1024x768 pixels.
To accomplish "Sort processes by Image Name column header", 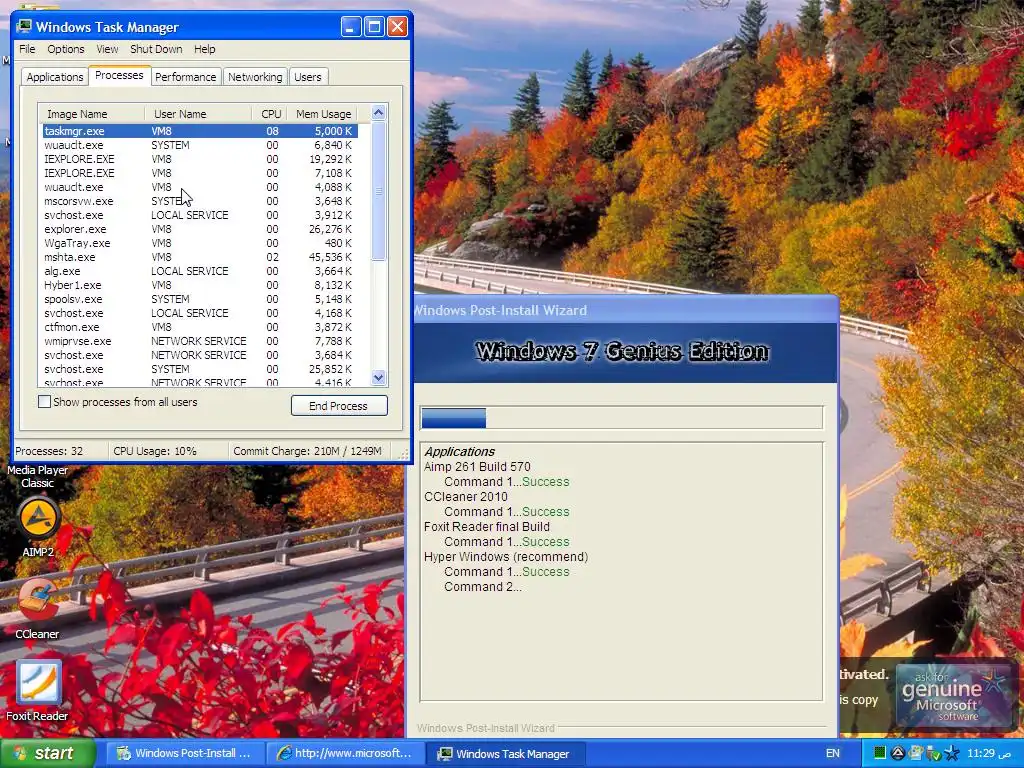I will (x=91, y=114).
